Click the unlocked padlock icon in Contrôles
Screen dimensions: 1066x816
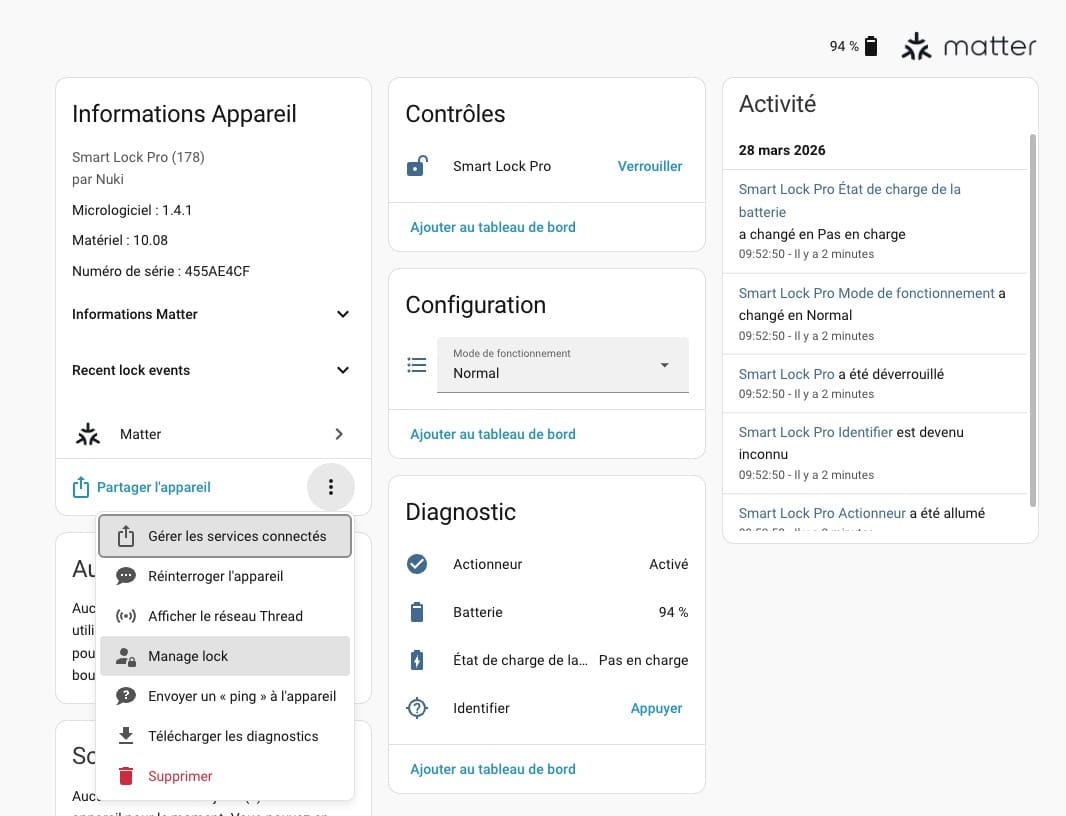[x=417, y=166]
